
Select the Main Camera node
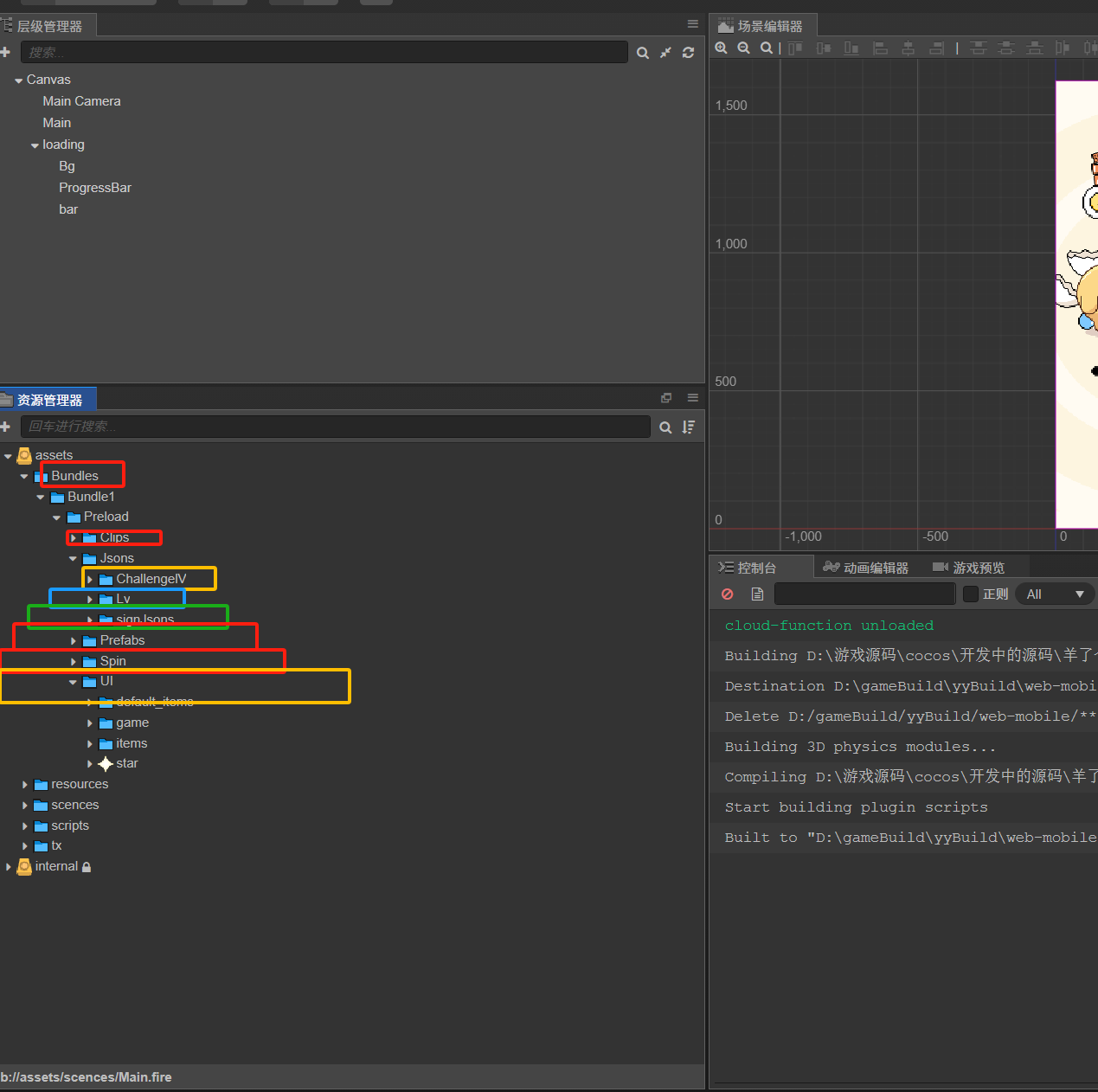(x=81, y=101)
